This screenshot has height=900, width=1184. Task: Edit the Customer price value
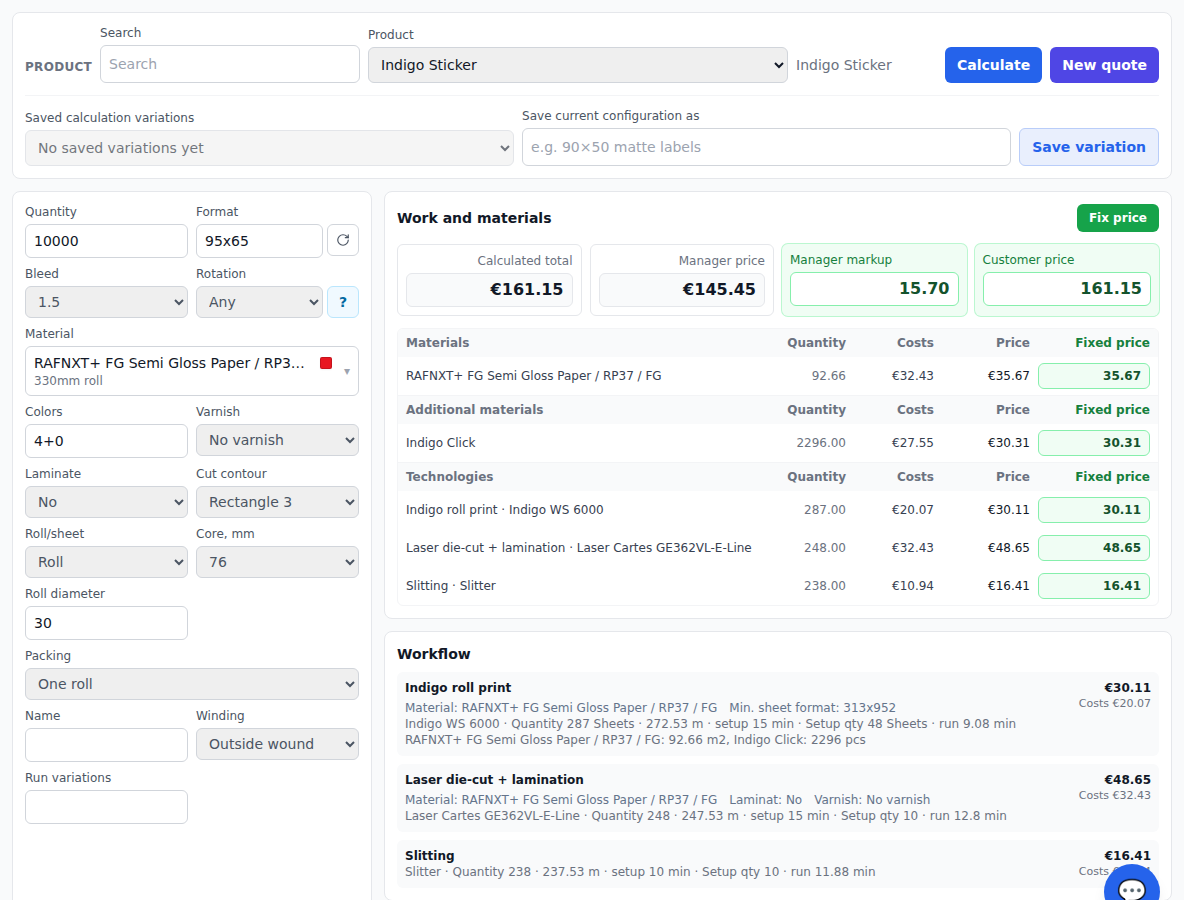(x=1067, y=288)
